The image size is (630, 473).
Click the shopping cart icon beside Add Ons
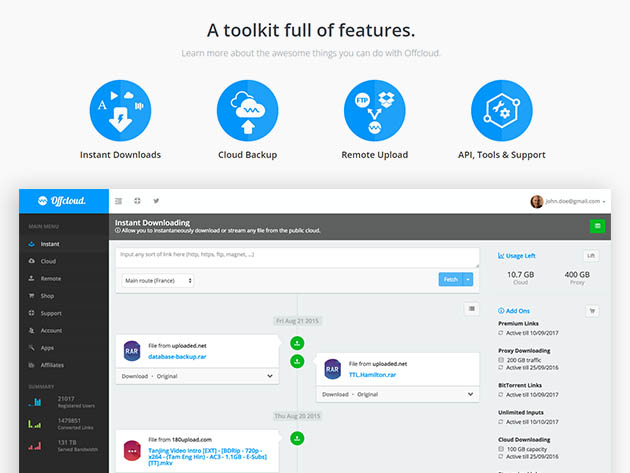[x=592, y=311]
